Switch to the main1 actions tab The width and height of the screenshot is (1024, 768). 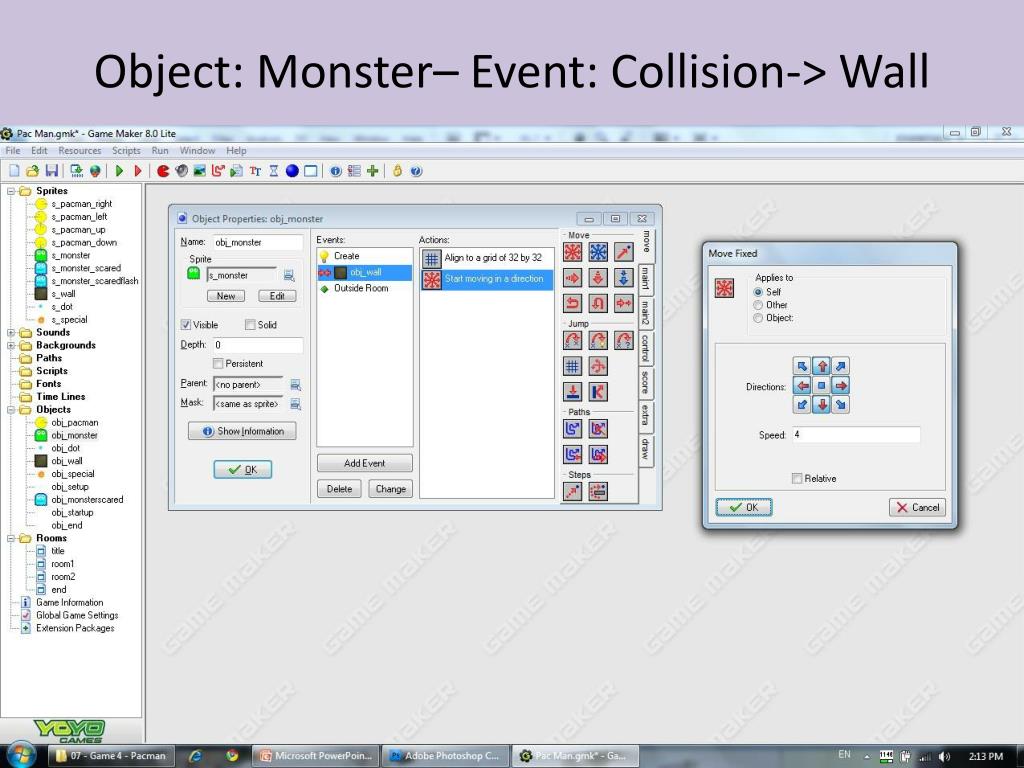(645, 278)
